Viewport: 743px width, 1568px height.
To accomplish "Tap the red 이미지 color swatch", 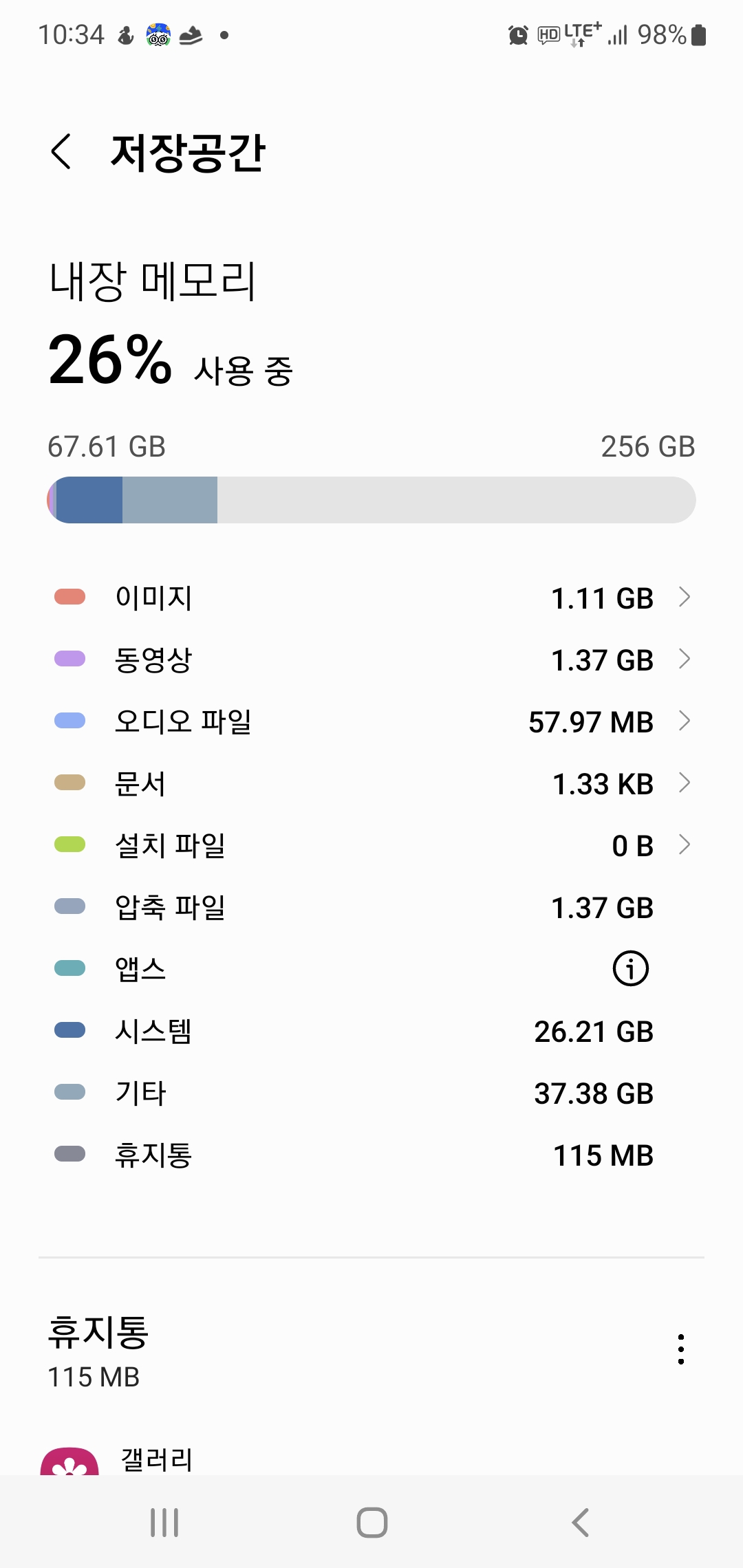I will click(69, 597).
